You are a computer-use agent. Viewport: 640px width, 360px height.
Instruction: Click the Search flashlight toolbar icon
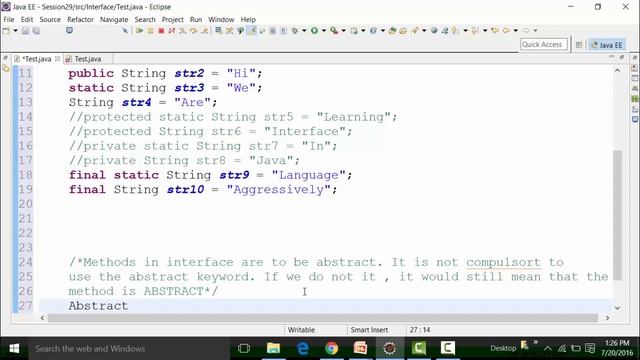tap(415, 31)
